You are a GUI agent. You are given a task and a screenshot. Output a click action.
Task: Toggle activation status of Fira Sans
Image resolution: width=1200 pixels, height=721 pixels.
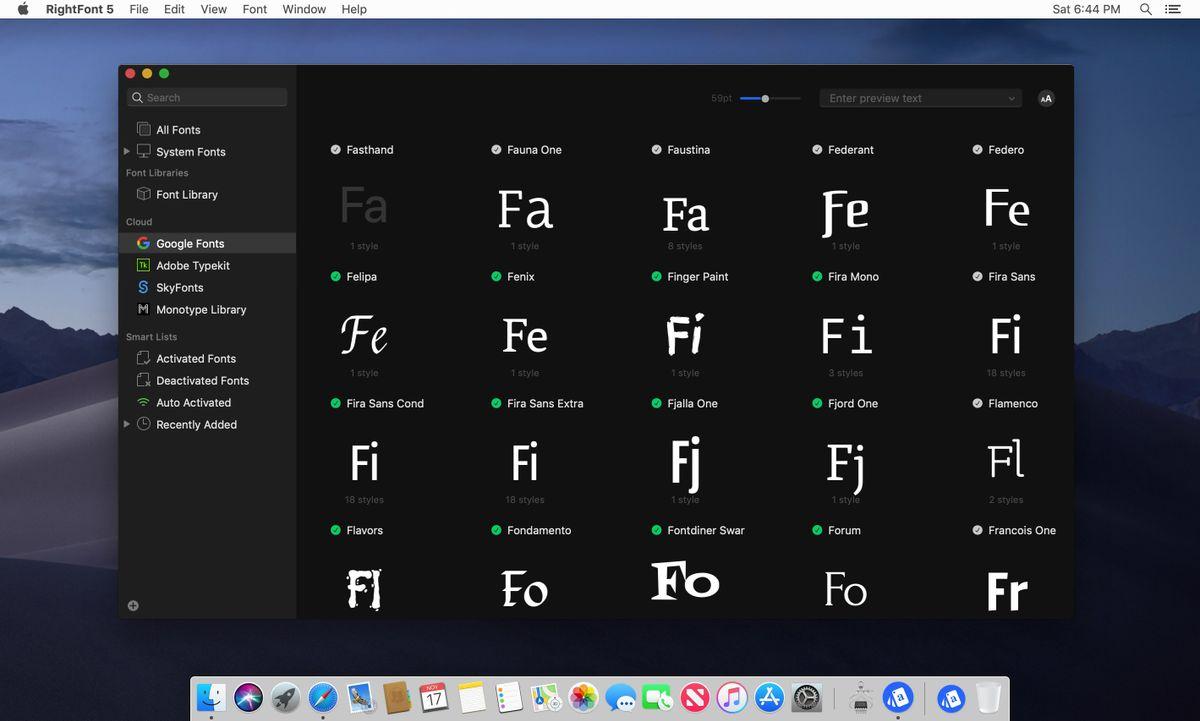click(x=977, y=276)
